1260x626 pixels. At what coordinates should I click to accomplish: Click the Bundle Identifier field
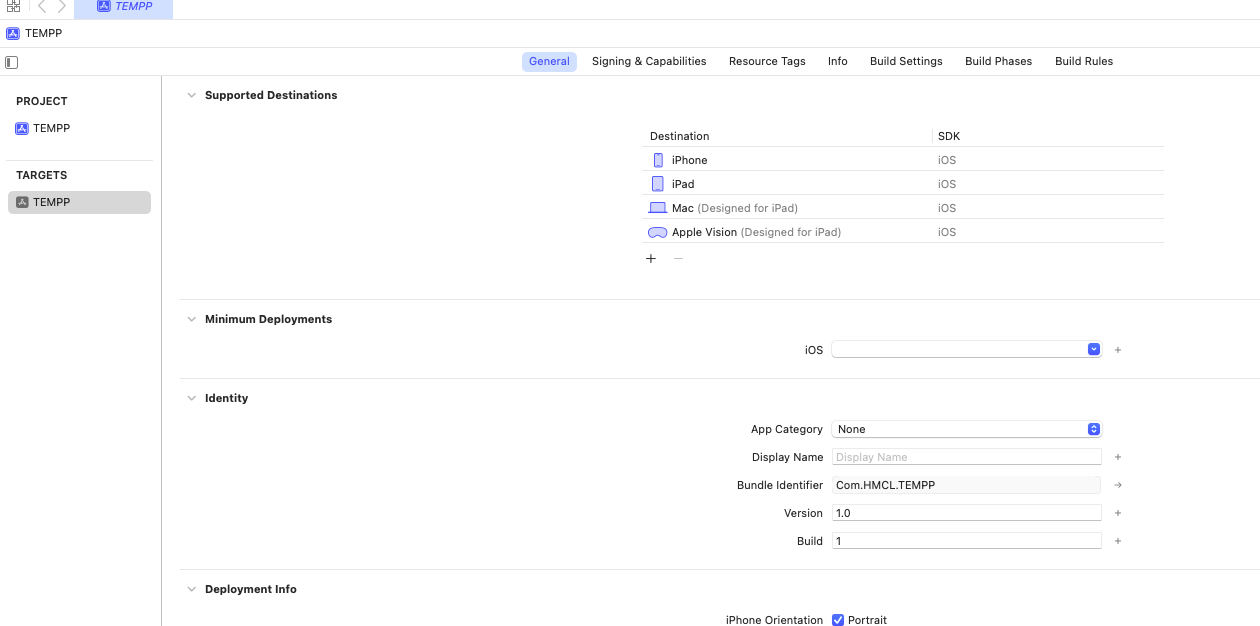(966, 485)
